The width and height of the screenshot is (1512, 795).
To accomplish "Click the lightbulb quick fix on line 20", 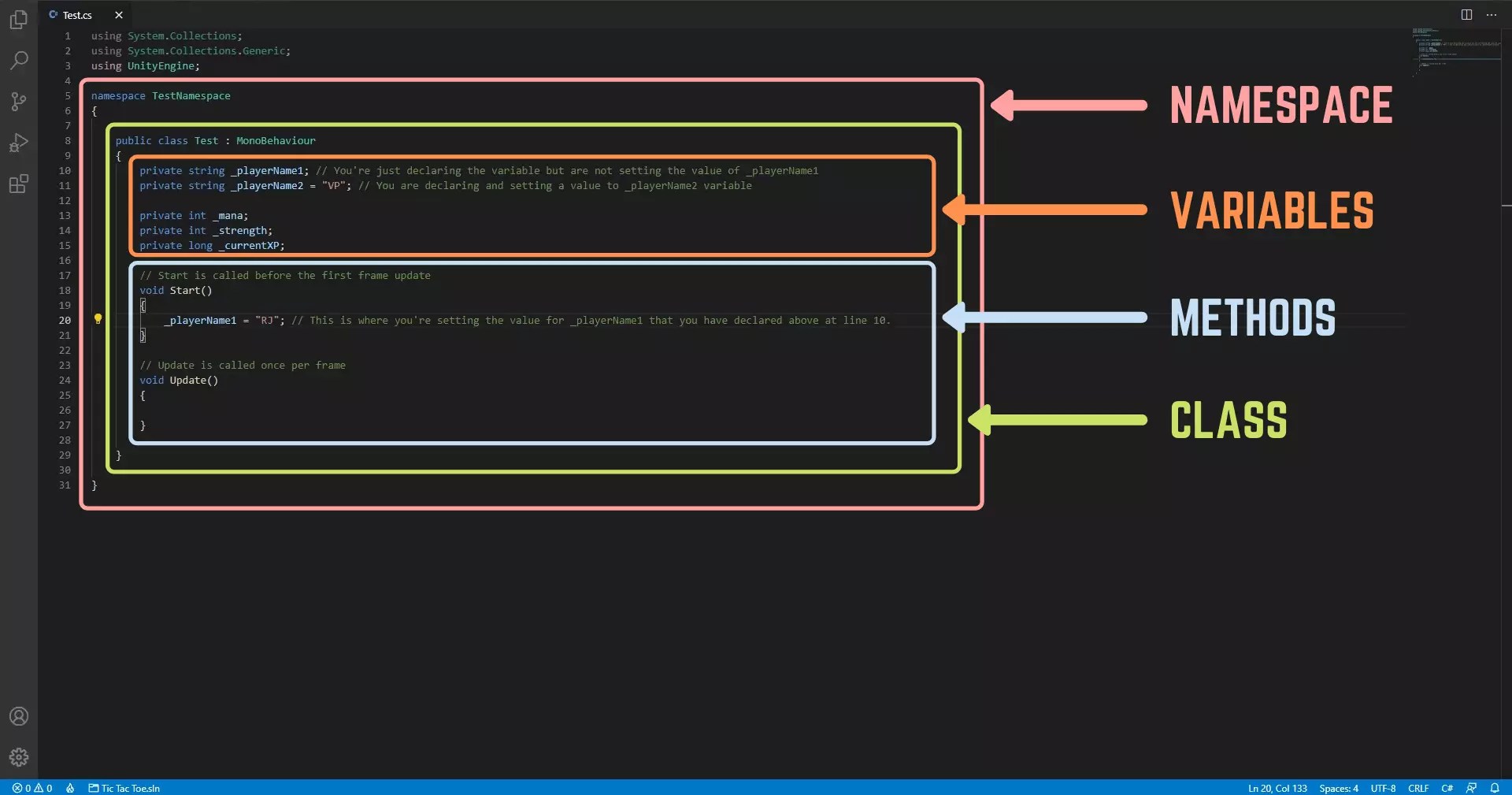I will pos(98,319).
